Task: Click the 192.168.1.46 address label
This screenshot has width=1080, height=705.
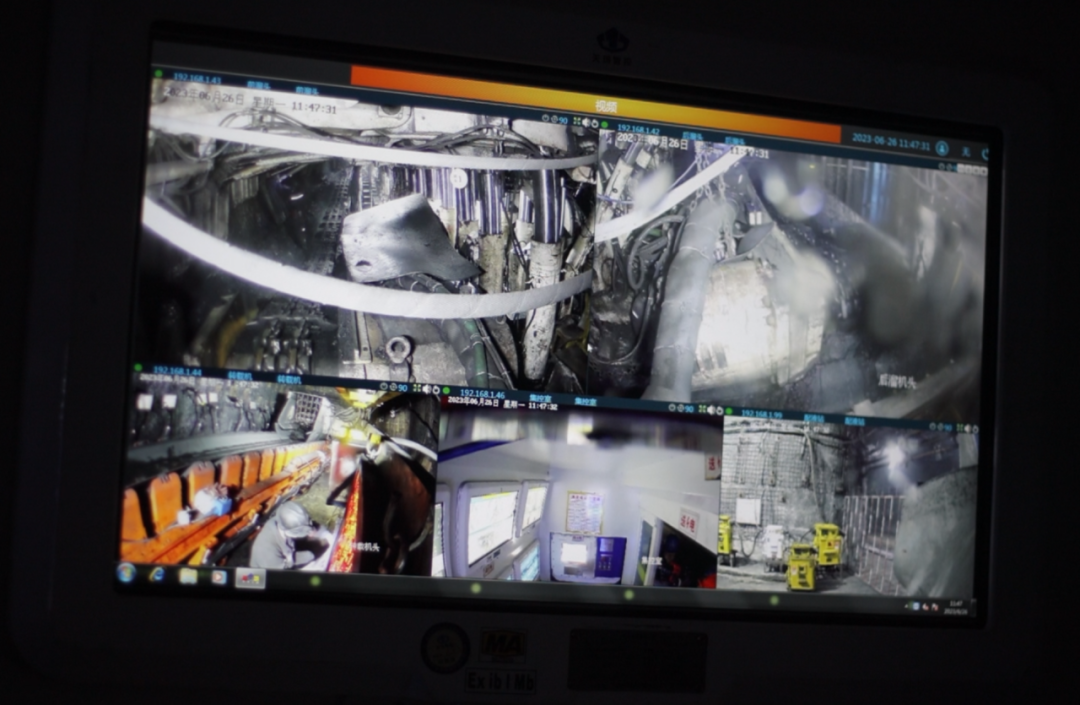Action: coord(483,394)
